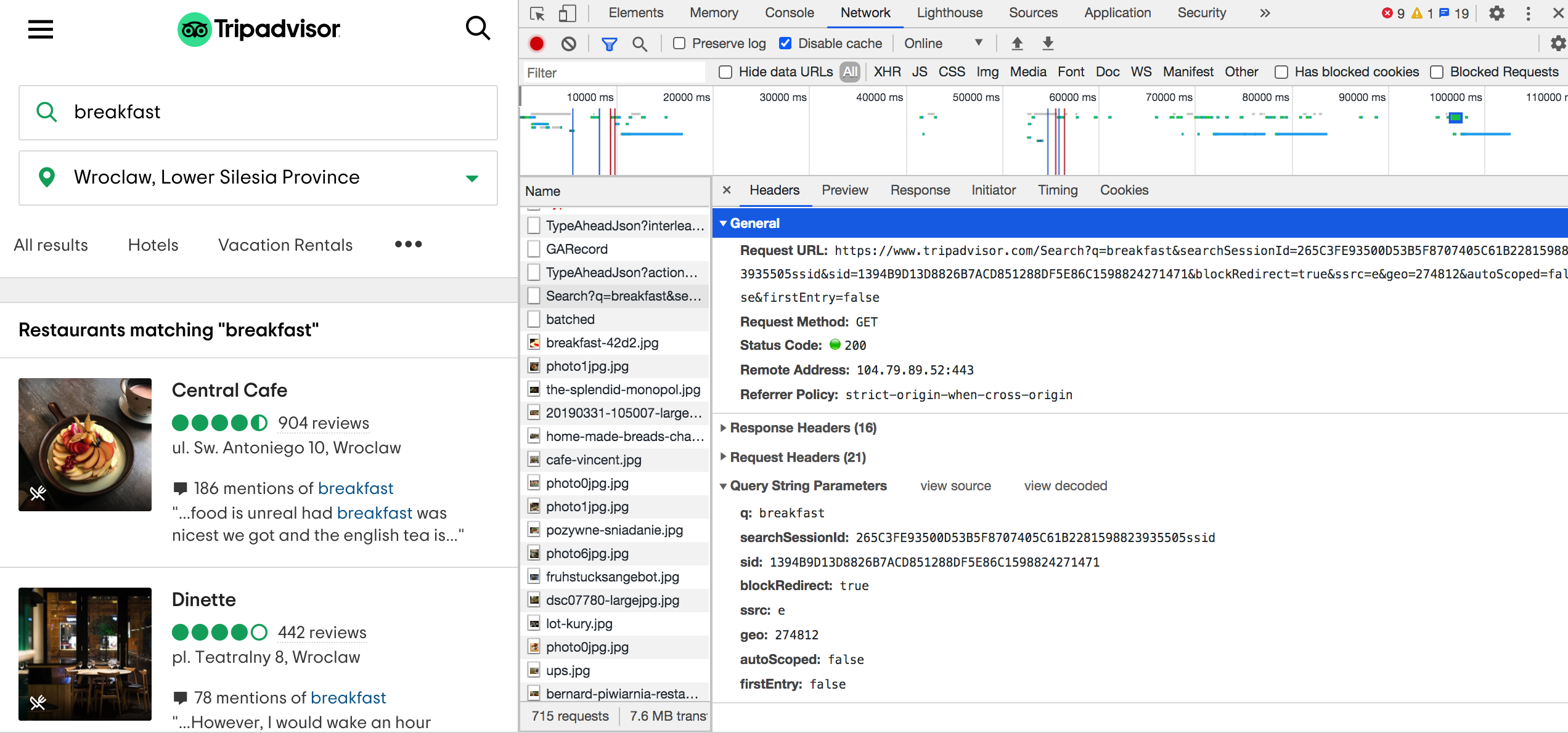The image size is (1568, 733).
Task: Import a HAR file
Action: pos(1017,43)
